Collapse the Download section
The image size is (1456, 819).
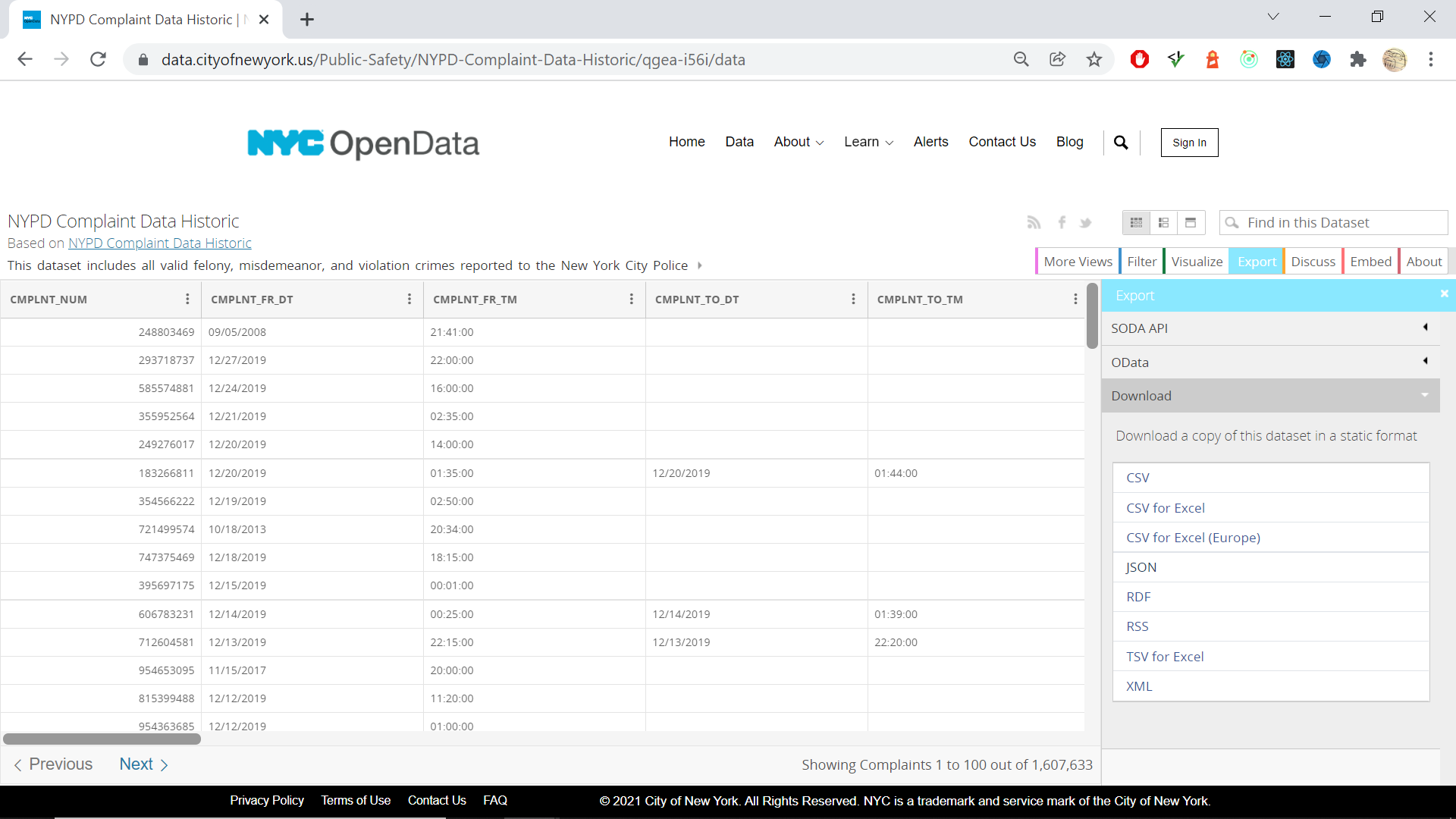(x=1270, y=396)
